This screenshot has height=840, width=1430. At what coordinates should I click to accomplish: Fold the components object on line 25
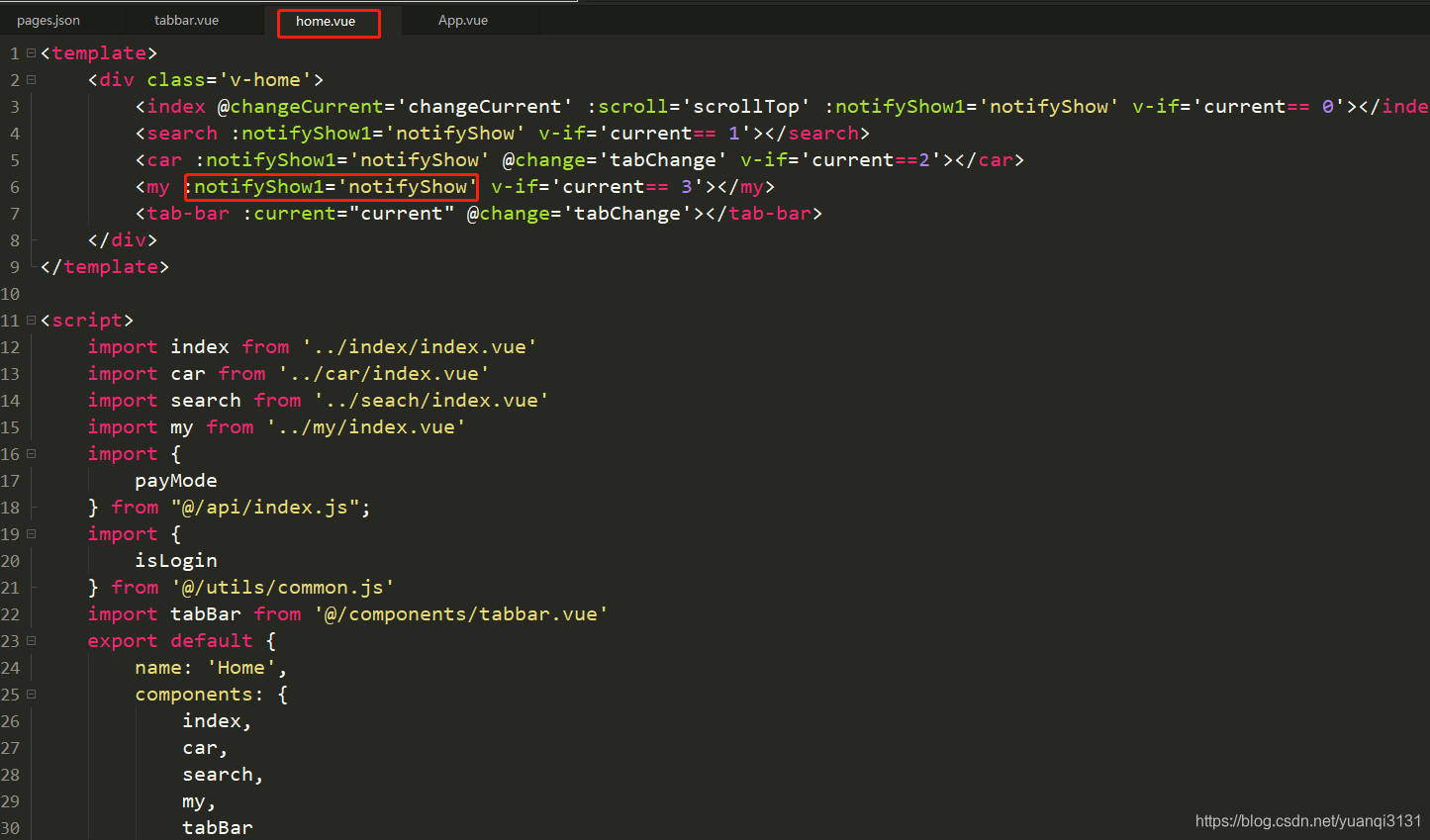(x=32, y=695)
